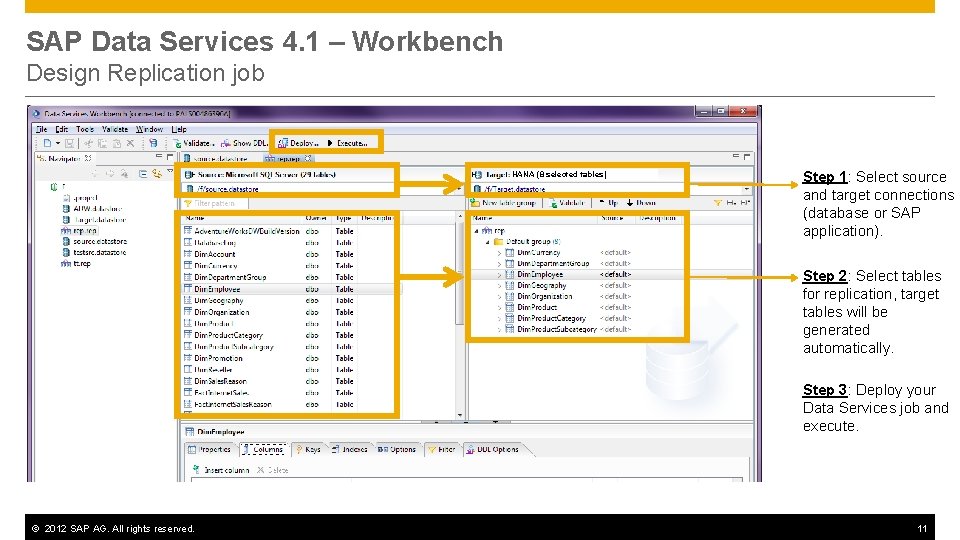Open the New file dropdown arrow

tap(58, 143)
